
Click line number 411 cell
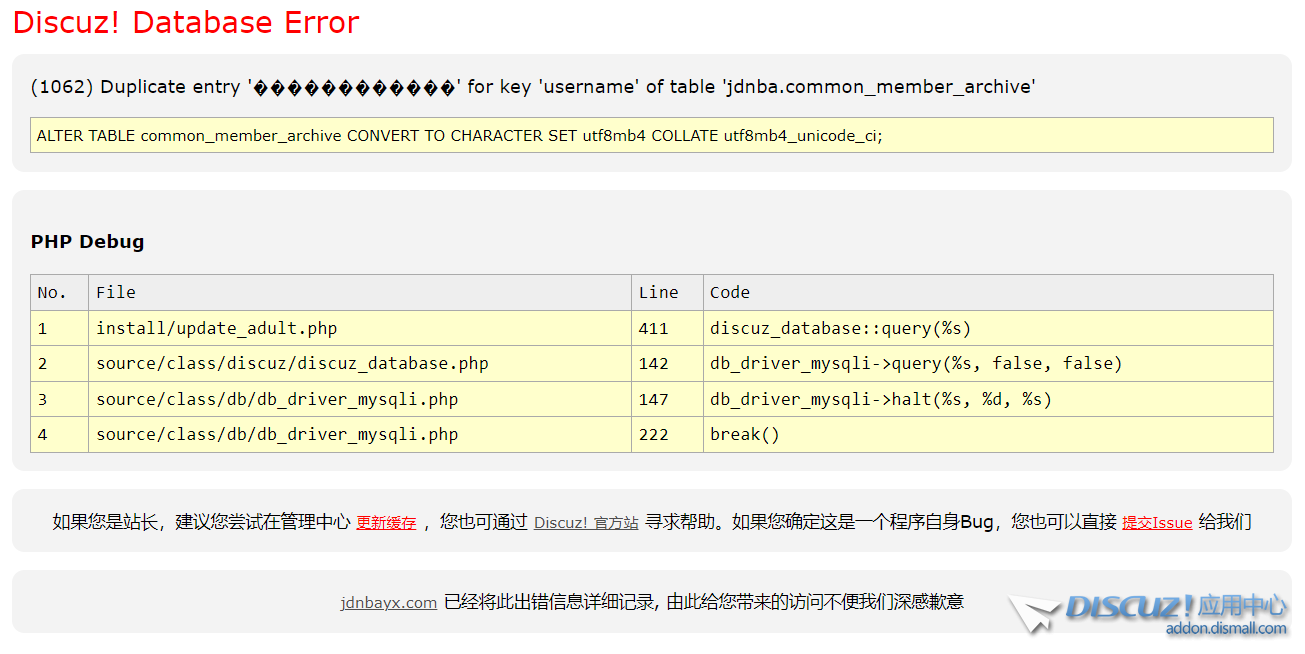653,328
